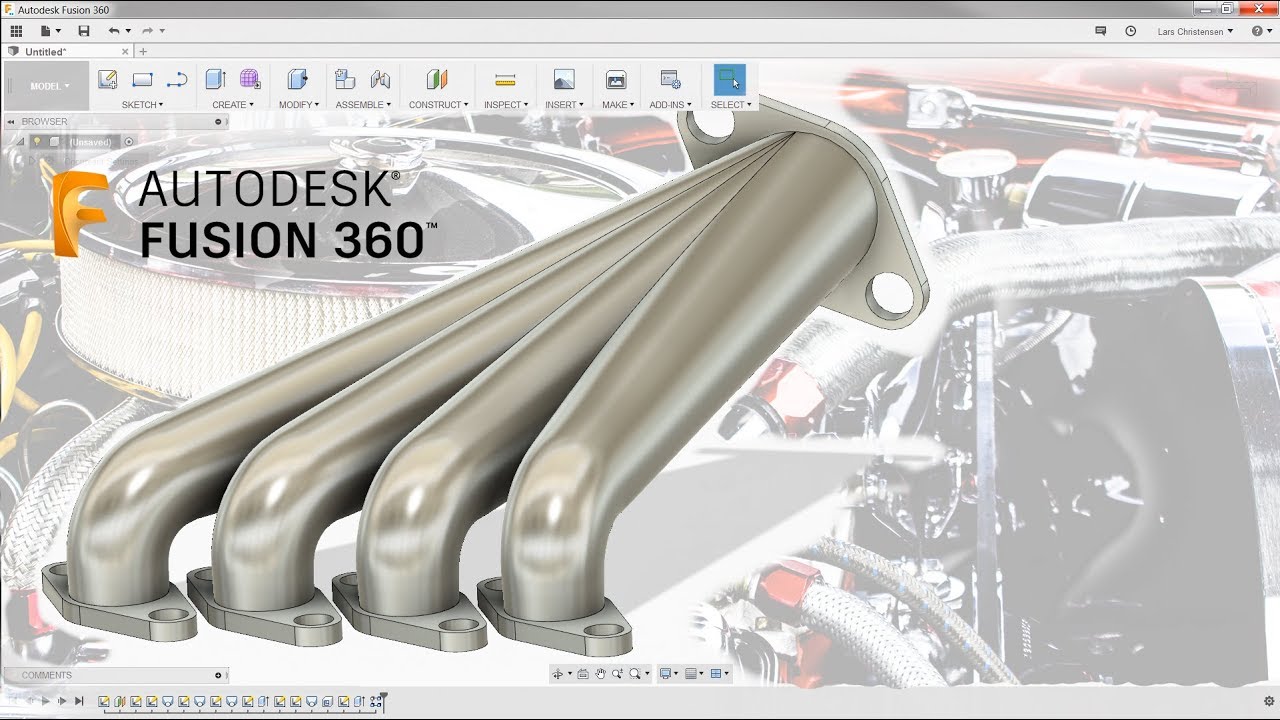The image size is (1280, 720).
Task: Open Lars Christensen account dropdown
Action: tap(1195, 31)
